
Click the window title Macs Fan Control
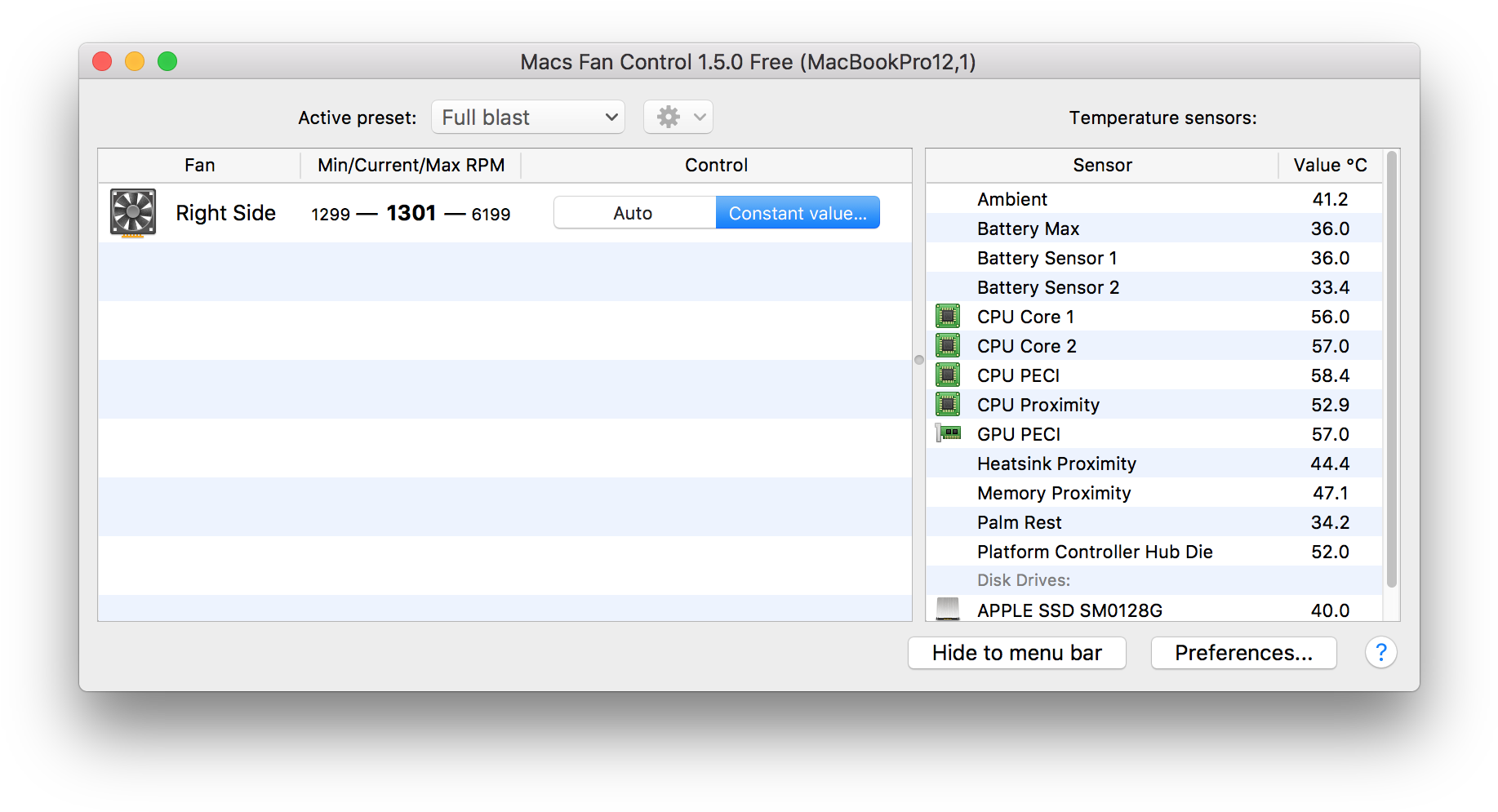(x=748, y=62)
